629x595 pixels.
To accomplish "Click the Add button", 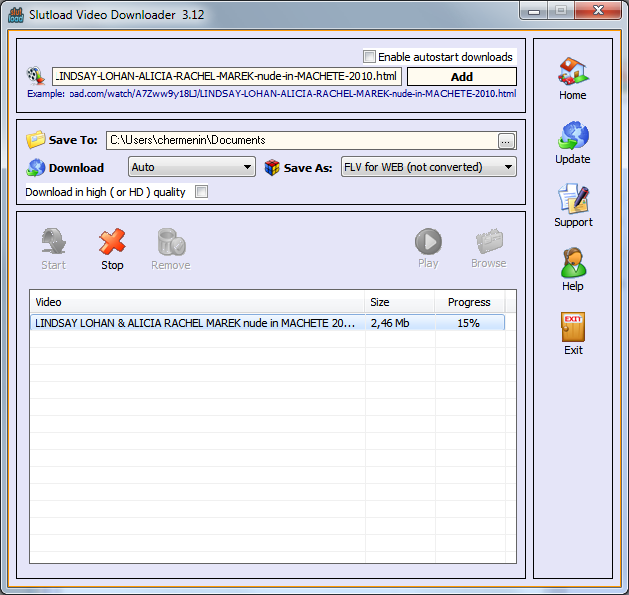I will [x=462, y=77].
